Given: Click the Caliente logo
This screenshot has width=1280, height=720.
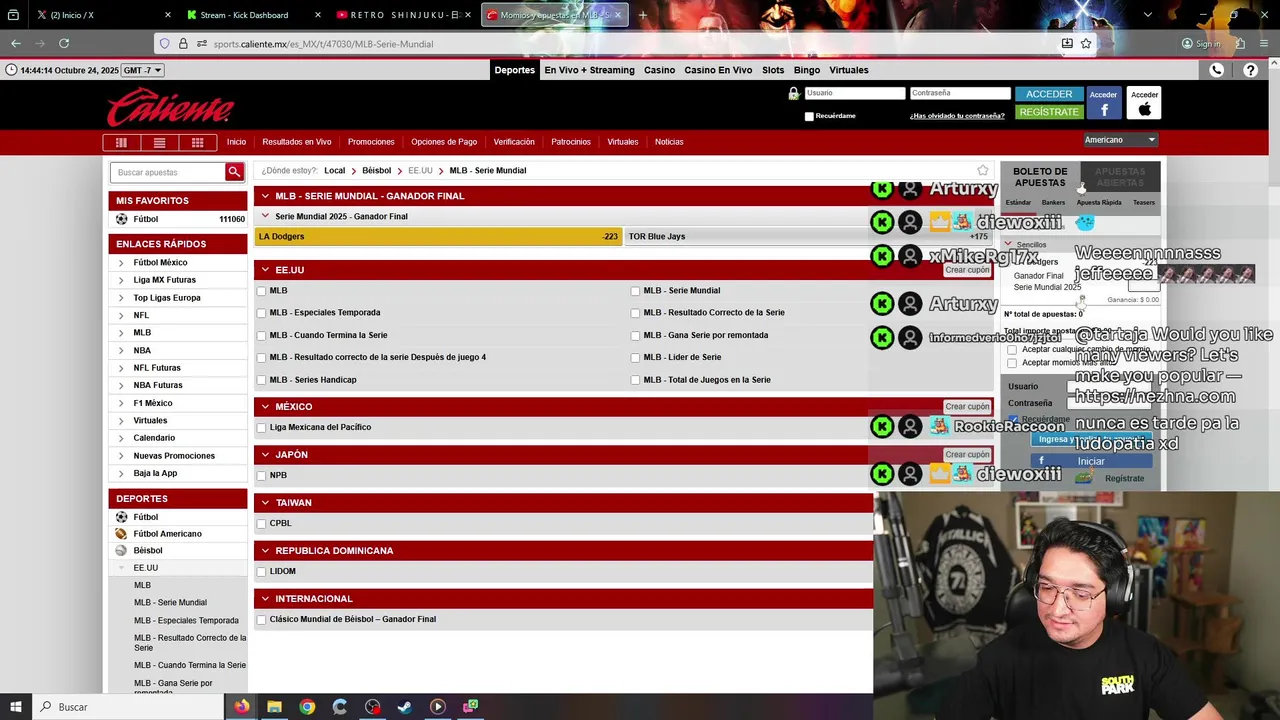Looking at the screenshot, I should point(171,107).
